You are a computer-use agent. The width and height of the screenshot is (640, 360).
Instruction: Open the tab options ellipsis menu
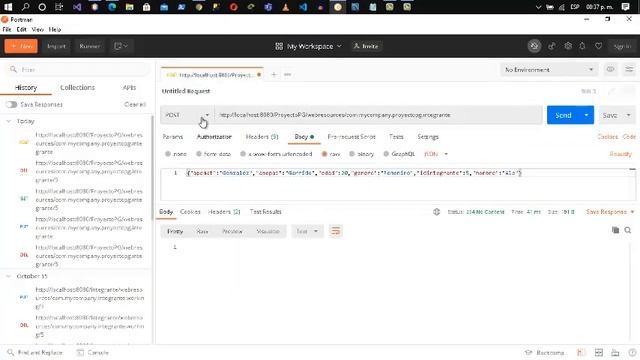click(287, 75)
